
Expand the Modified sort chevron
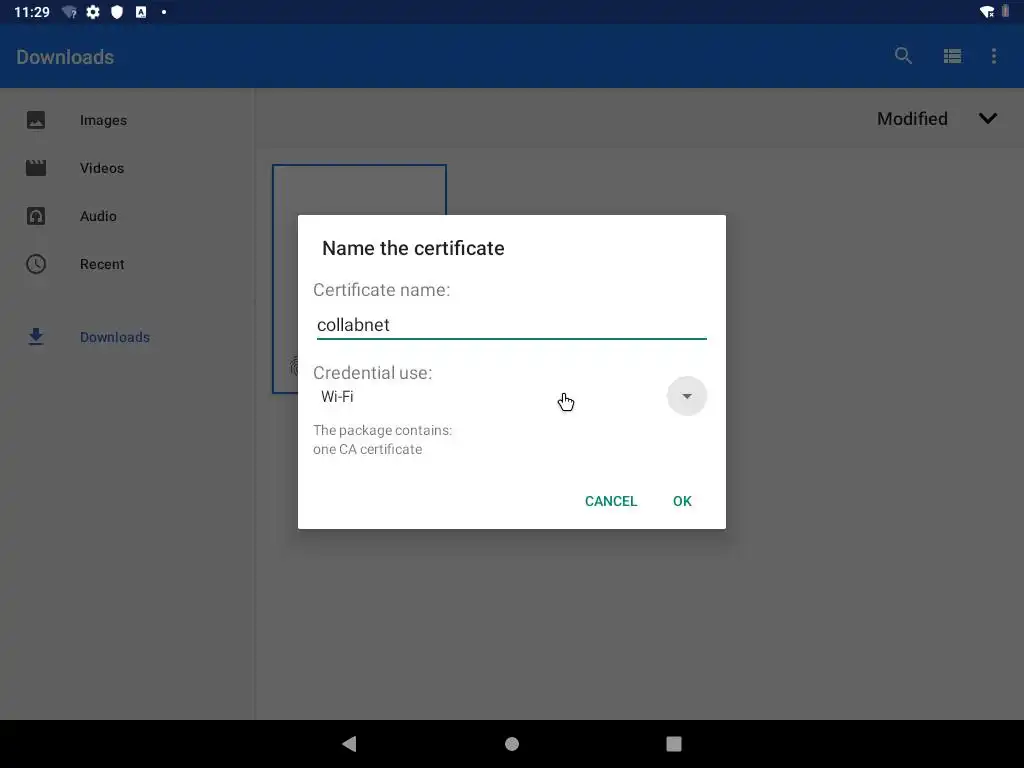pos(988,119)
